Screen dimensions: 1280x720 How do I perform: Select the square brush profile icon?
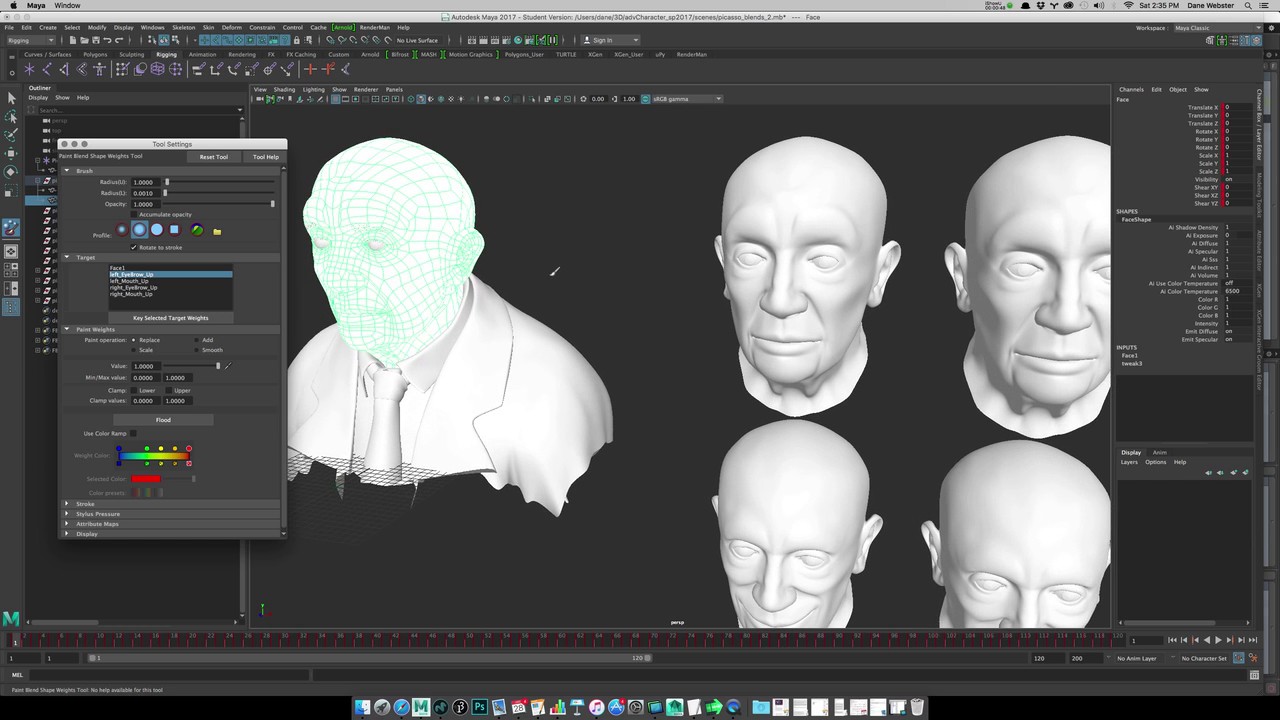coord(174,230)
